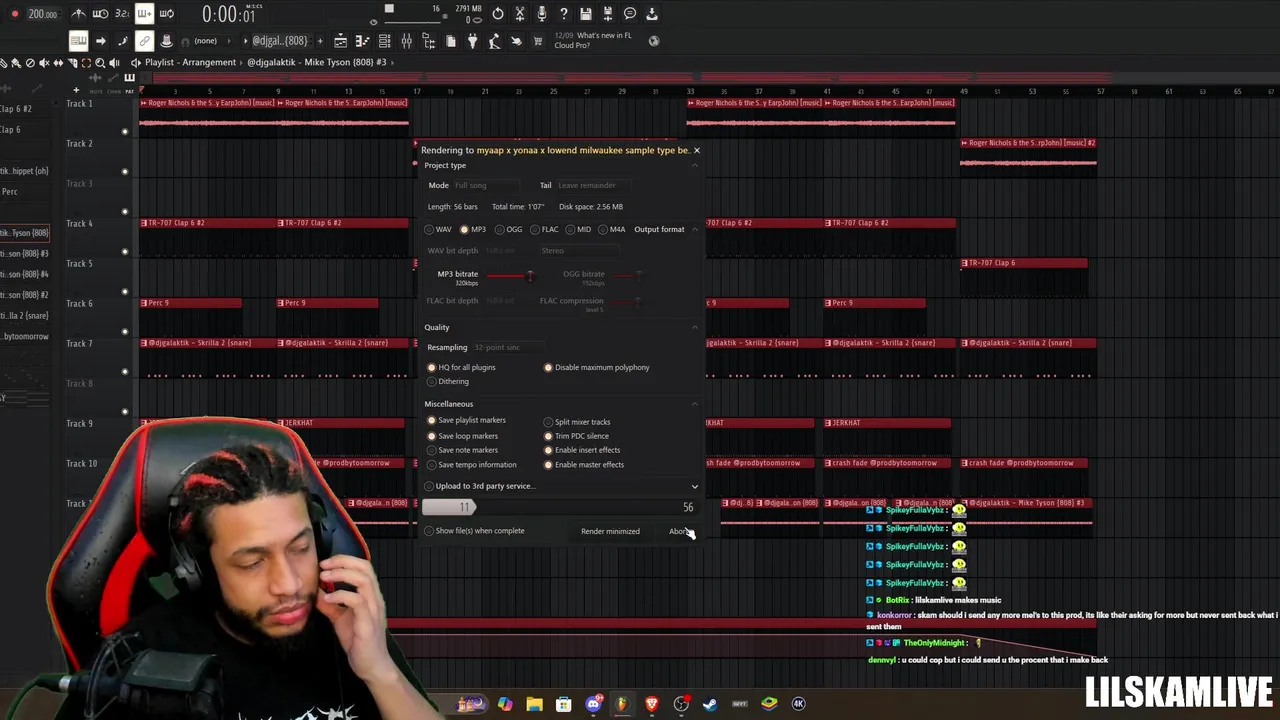The width and height of the screenshot is (1280, 720).
Task: Open Brave browser from the taskbar
Action: pos(652,704)
